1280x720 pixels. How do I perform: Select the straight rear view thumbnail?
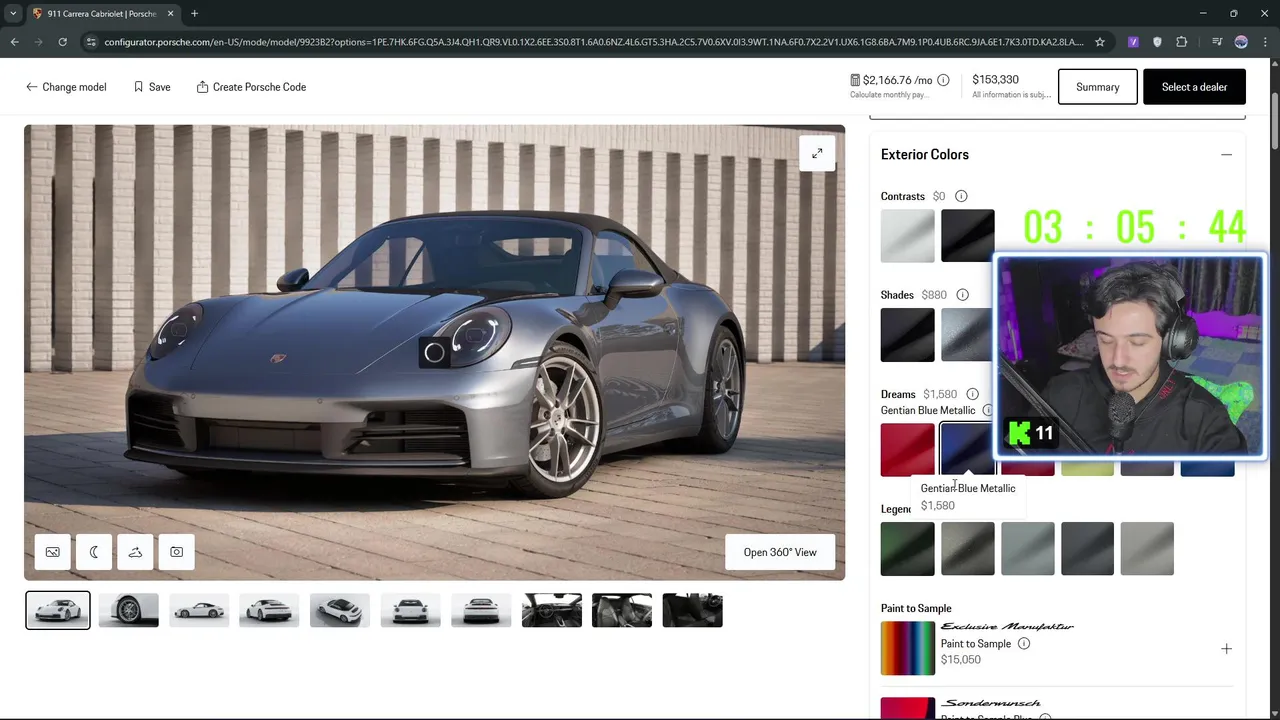pos(410,611)
